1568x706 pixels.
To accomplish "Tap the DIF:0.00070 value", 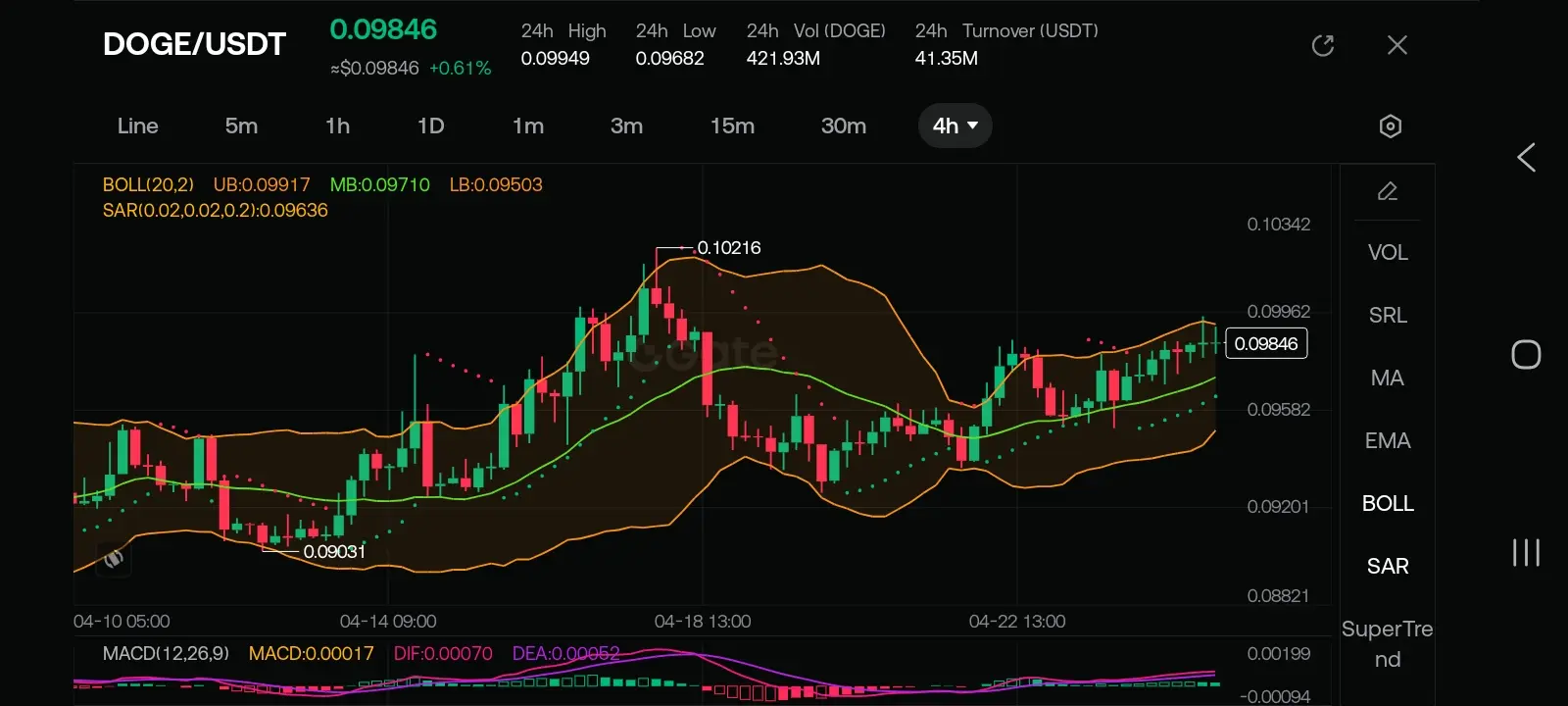I will click(443, 653).
